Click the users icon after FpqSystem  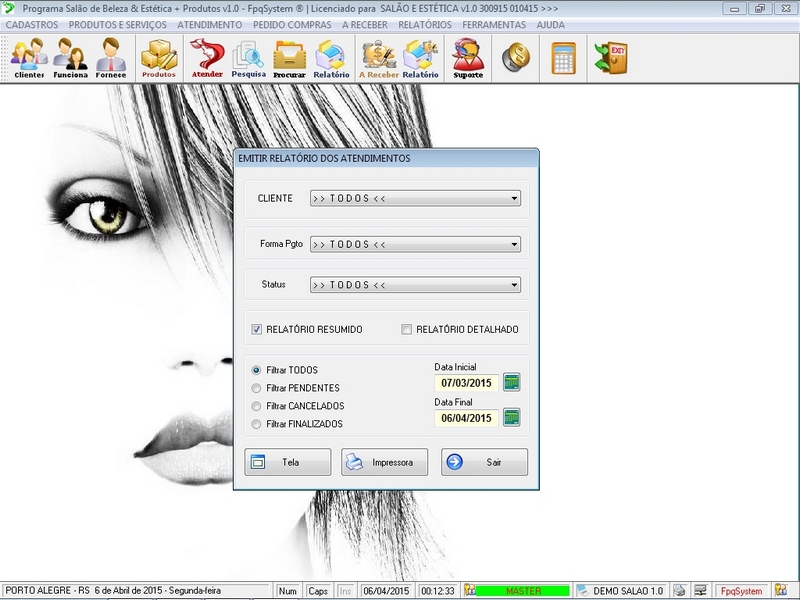tap(781, 590)
